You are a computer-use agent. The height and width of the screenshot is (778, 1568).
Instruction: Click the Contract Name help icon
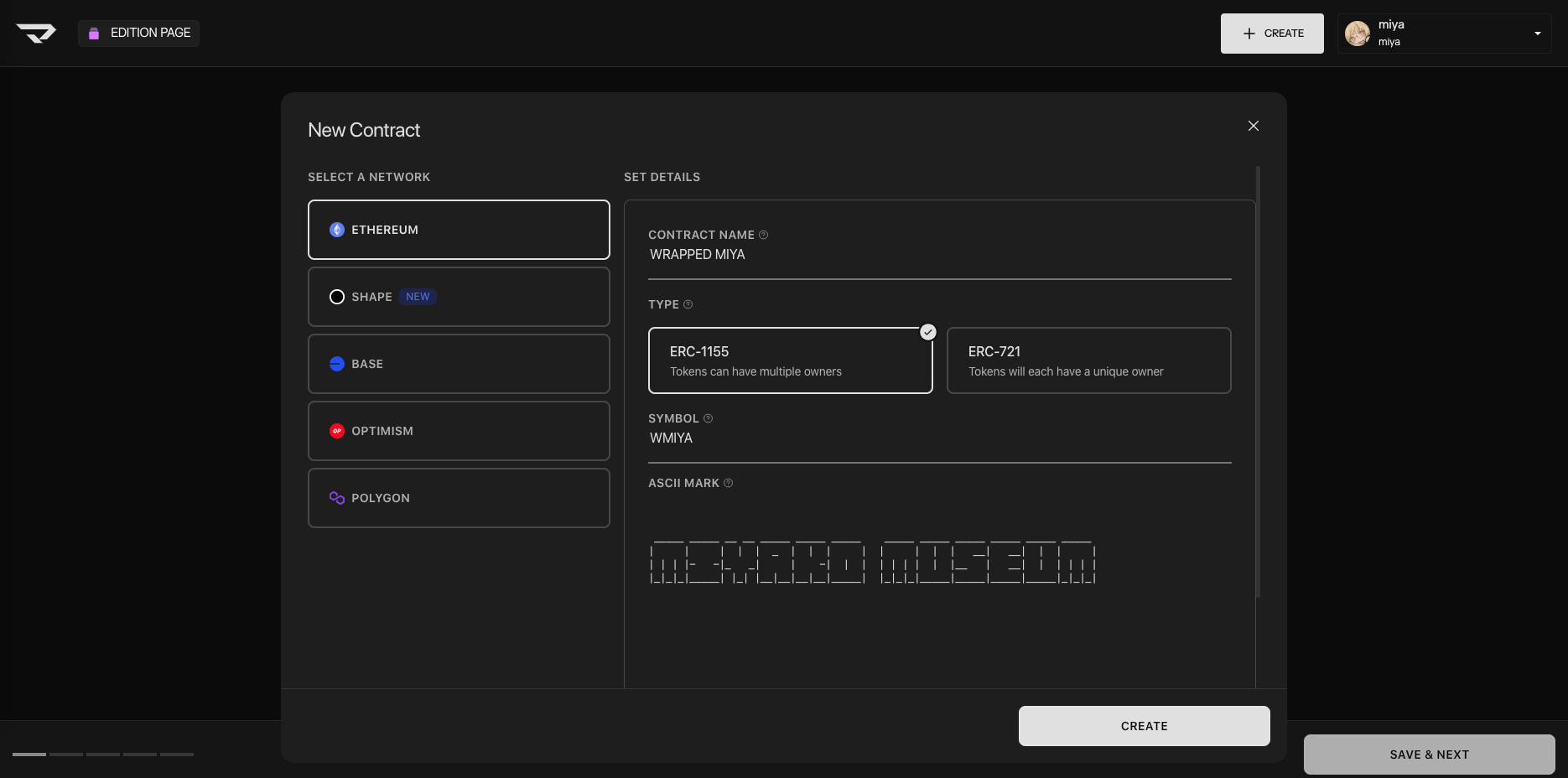pyautogui.click(x=763, y=235)
